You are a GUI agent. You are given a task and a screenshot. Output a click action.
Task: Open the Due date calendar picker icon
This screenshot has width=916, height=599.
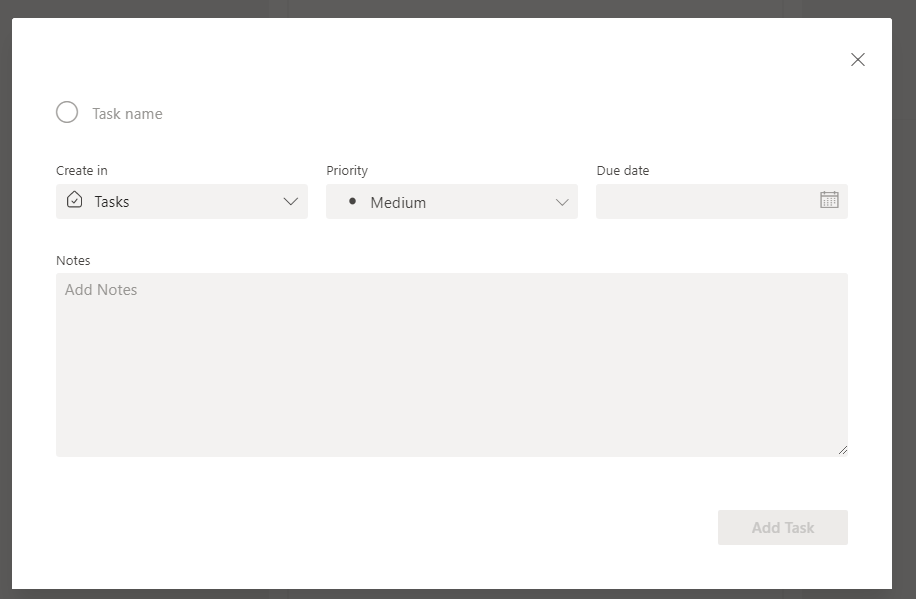pyautogui.click(x=829, y=200)
